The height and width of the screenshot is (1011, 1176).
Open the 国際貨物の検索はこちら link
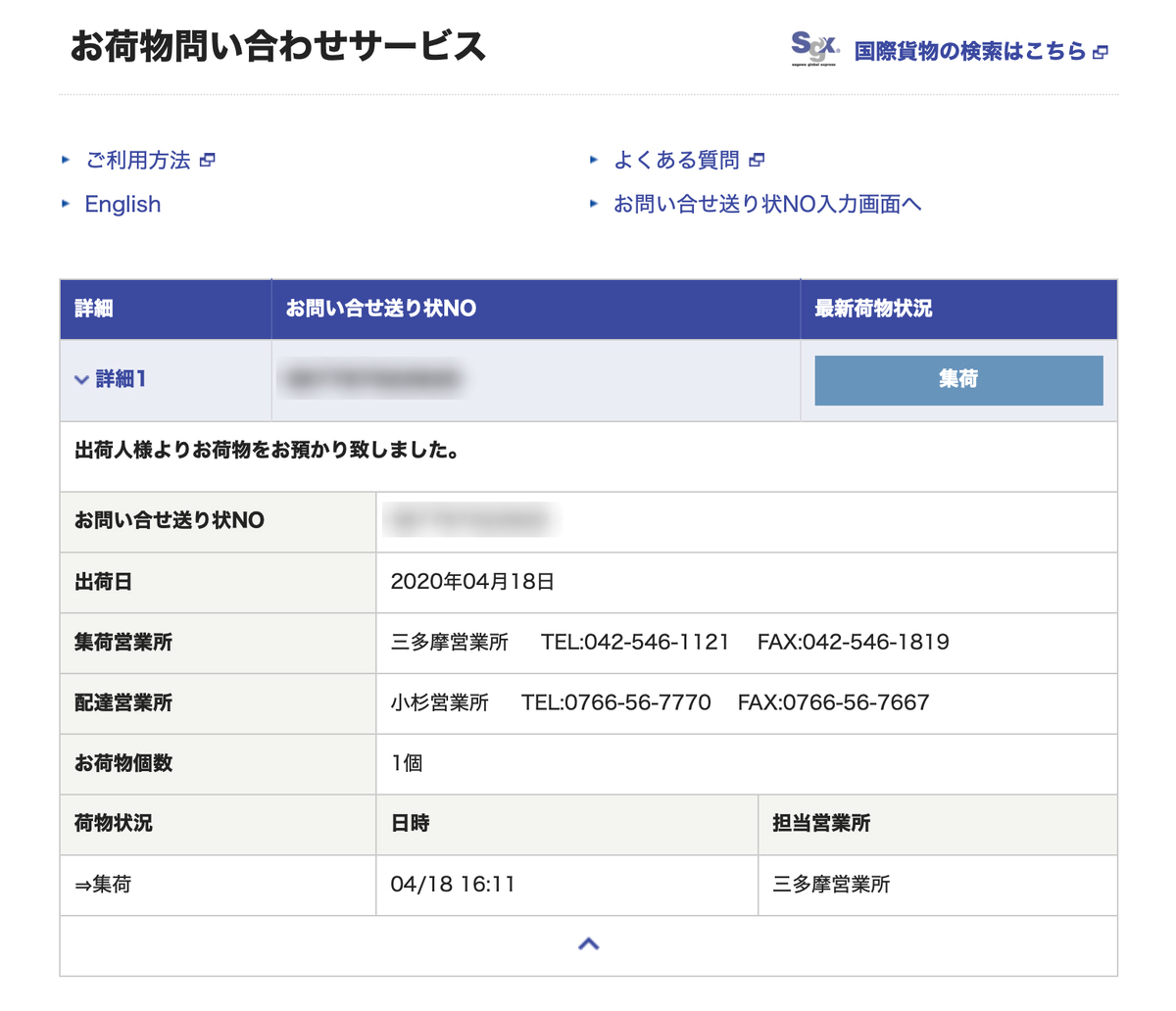coord(970,51)
